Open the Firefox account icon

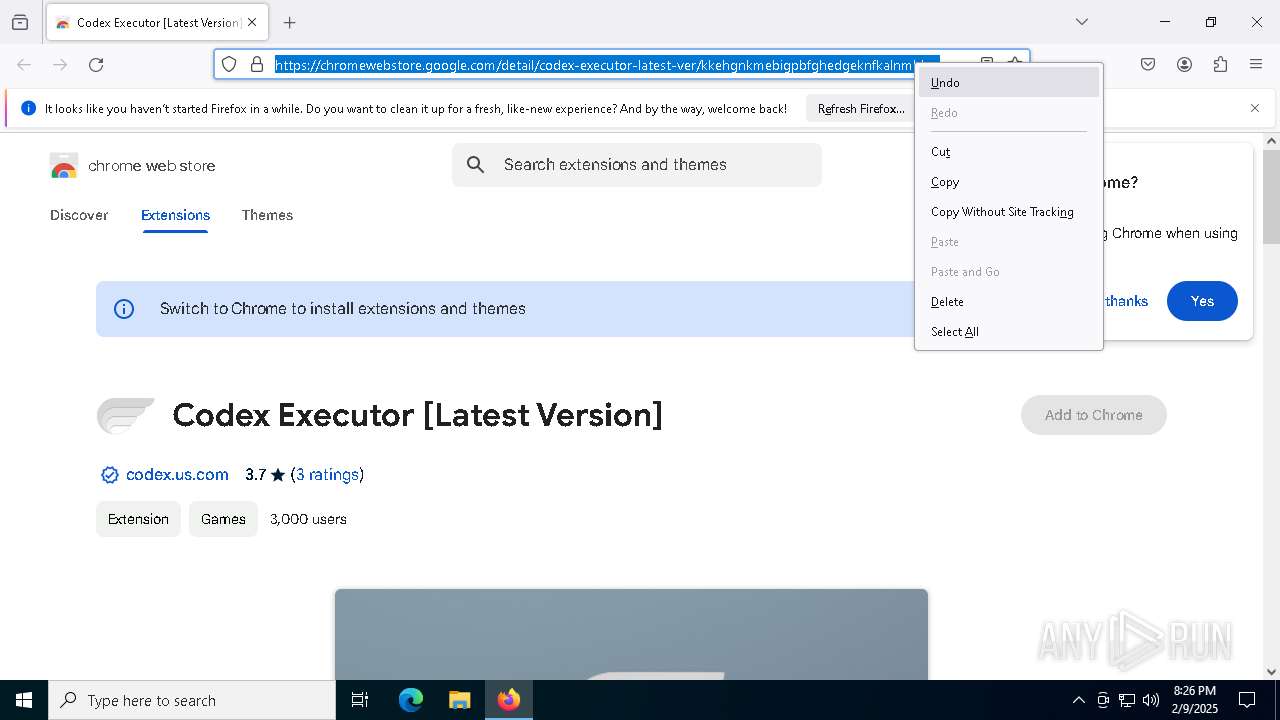[x=1184, y=65]
